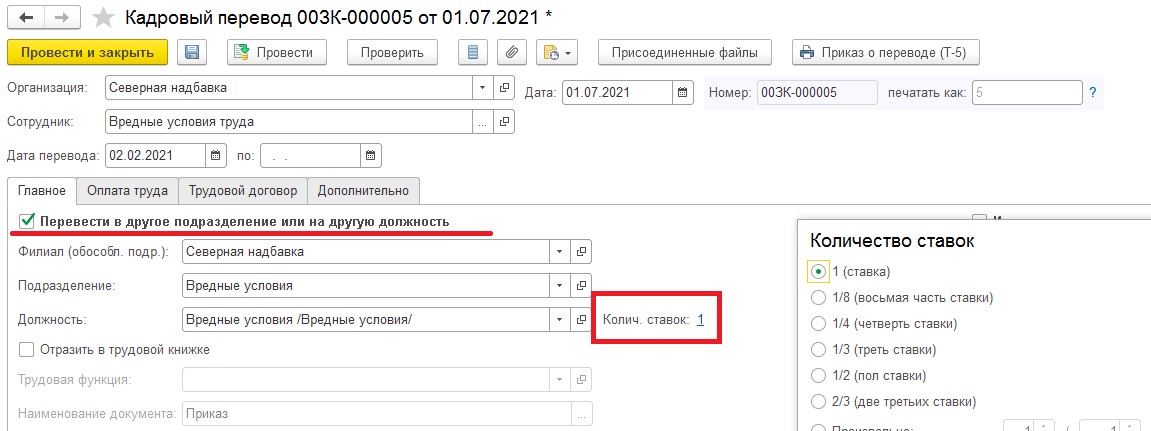Open the create-based-on dropdown button

coord(558,52)
